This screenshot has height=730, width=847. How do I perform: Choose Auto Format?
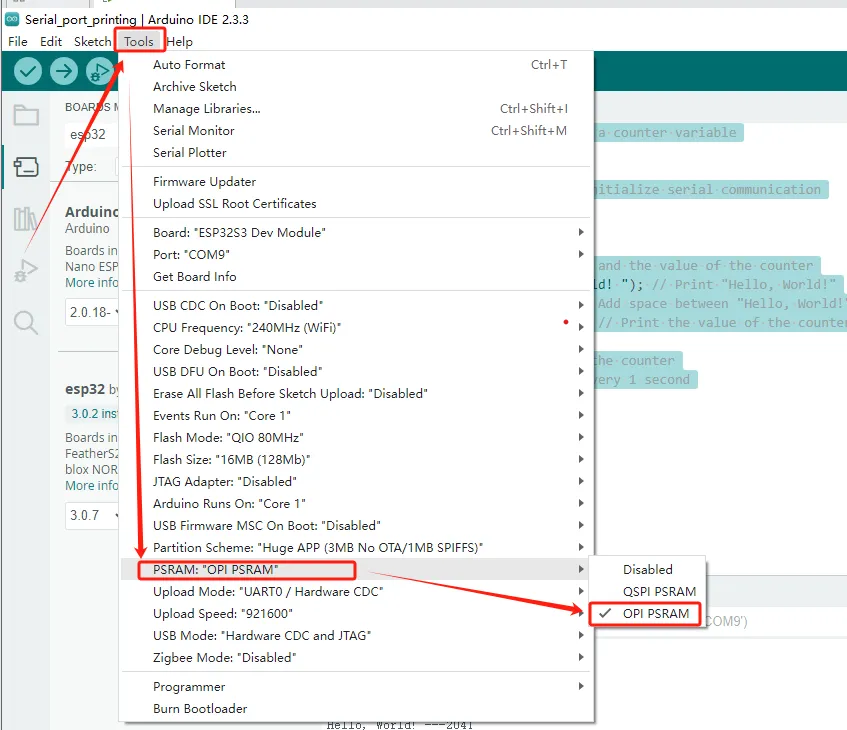(357, 65)
